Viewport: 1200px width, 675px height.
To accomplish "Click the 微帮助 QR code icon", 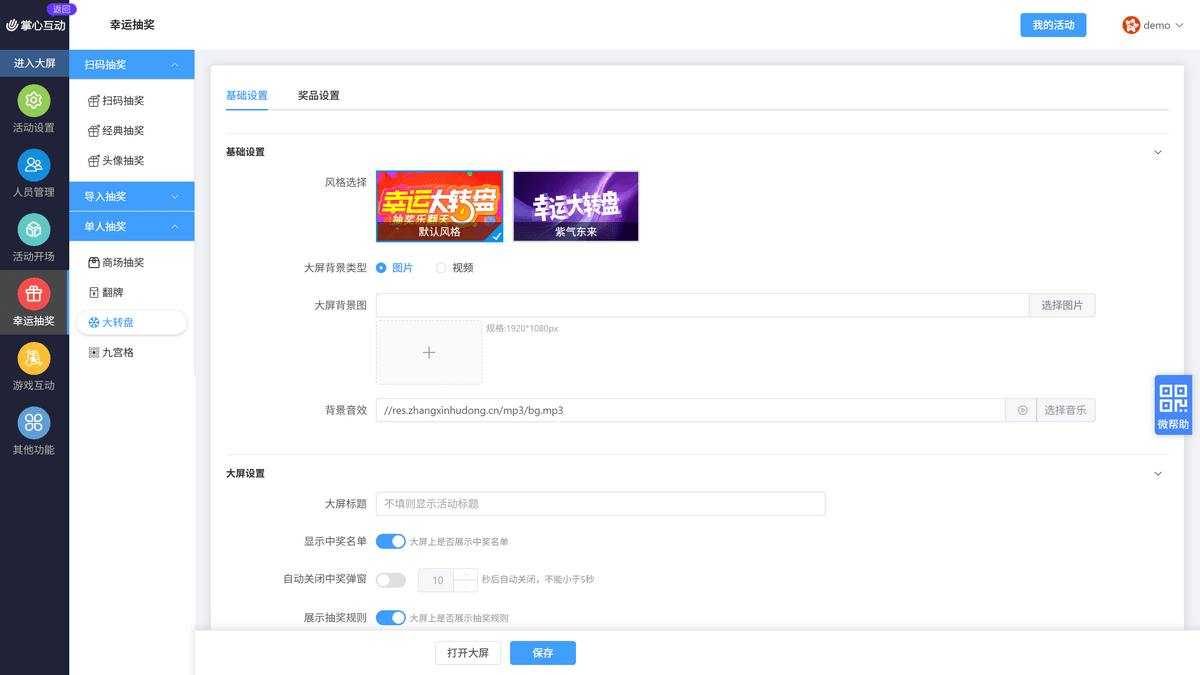I will [x=1173, y=405].
